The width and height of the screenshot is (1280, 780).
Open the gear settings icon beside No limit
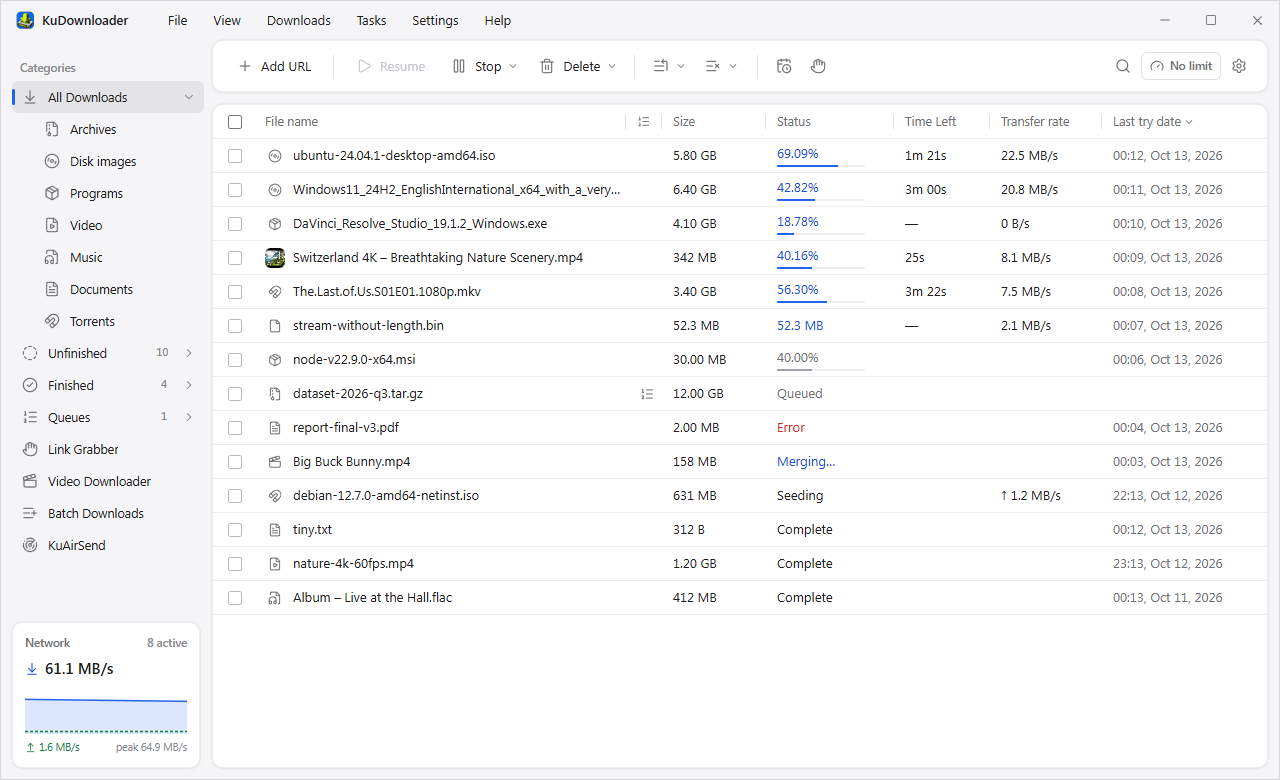(x=1239, y=66)
